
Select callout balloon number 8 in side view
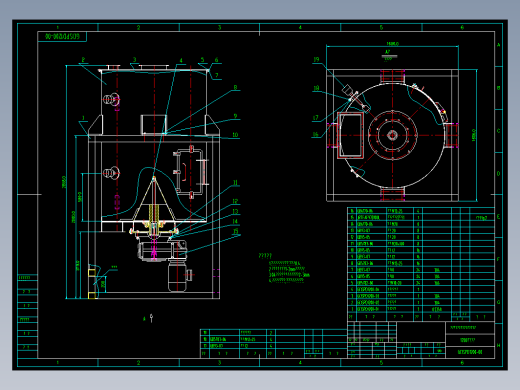235,88
